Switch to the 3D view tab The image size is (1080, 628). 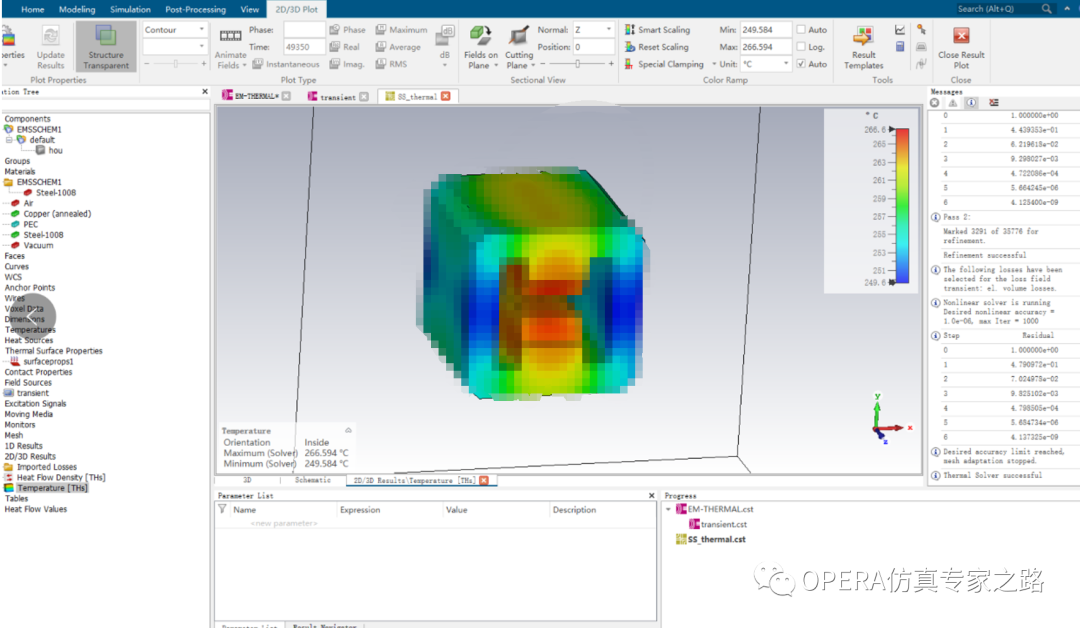(247, 480)
